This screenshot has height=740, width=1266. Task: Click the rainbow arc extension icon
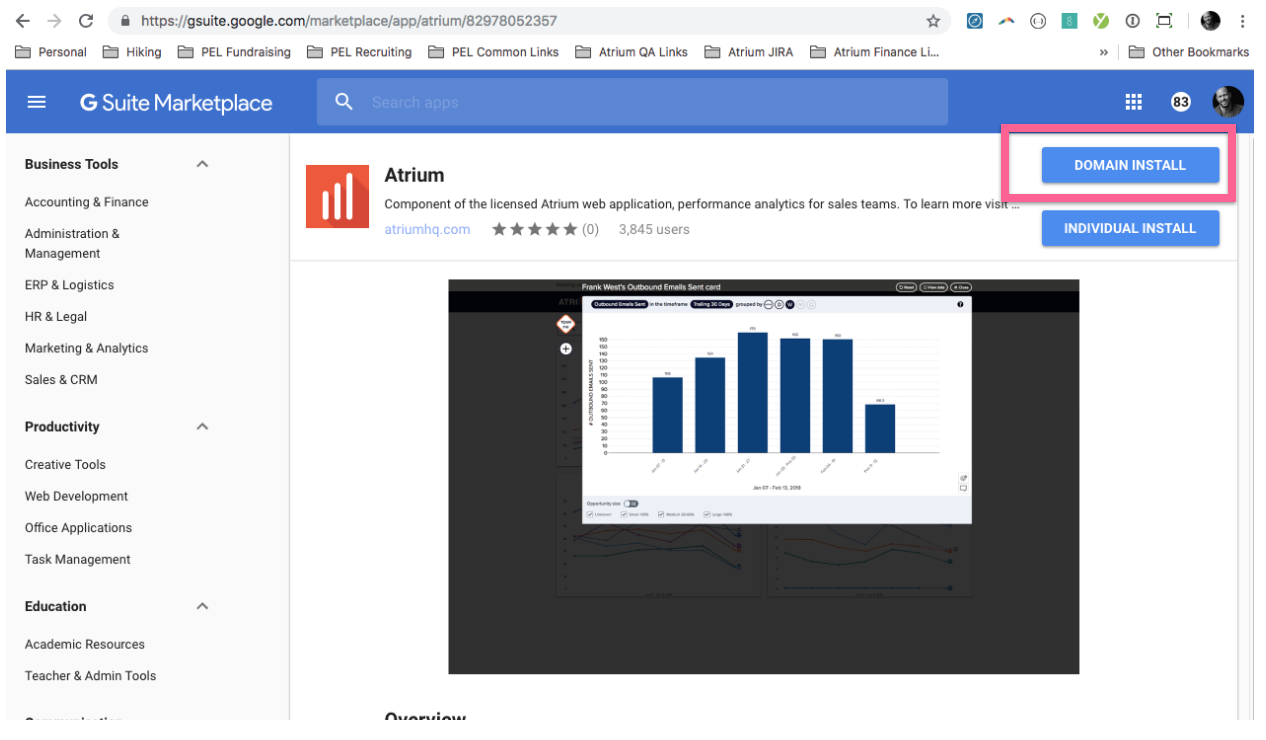click(x=1006, y=20)
